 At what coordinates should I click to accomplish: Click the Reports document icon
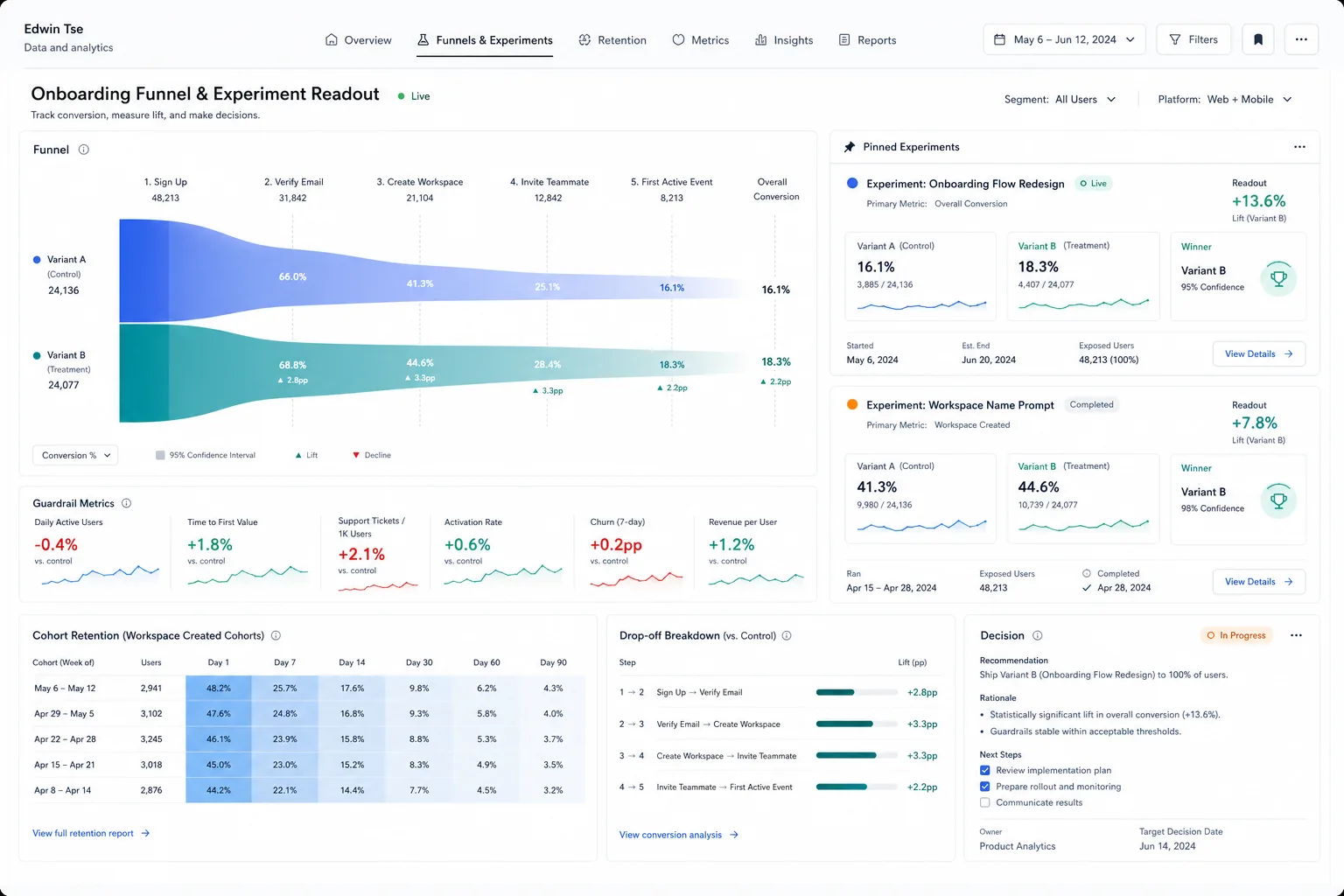(x=844, y=39)
